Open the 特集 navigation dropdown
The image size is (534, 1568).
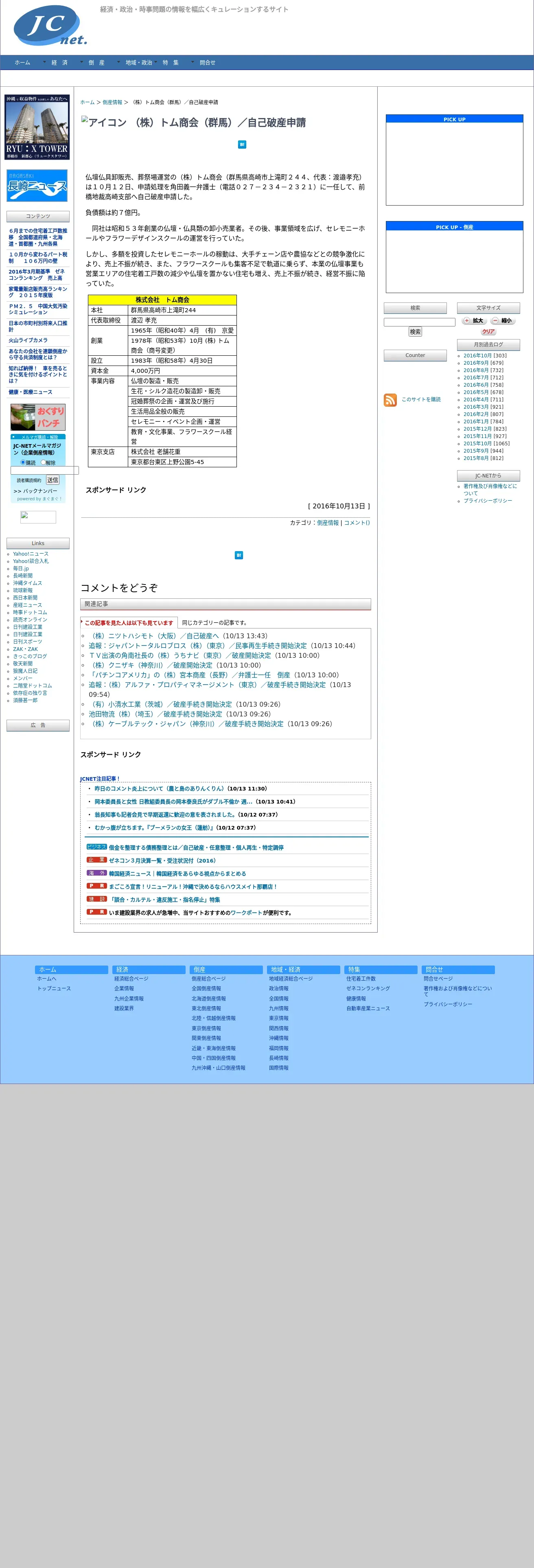[171, 63]
